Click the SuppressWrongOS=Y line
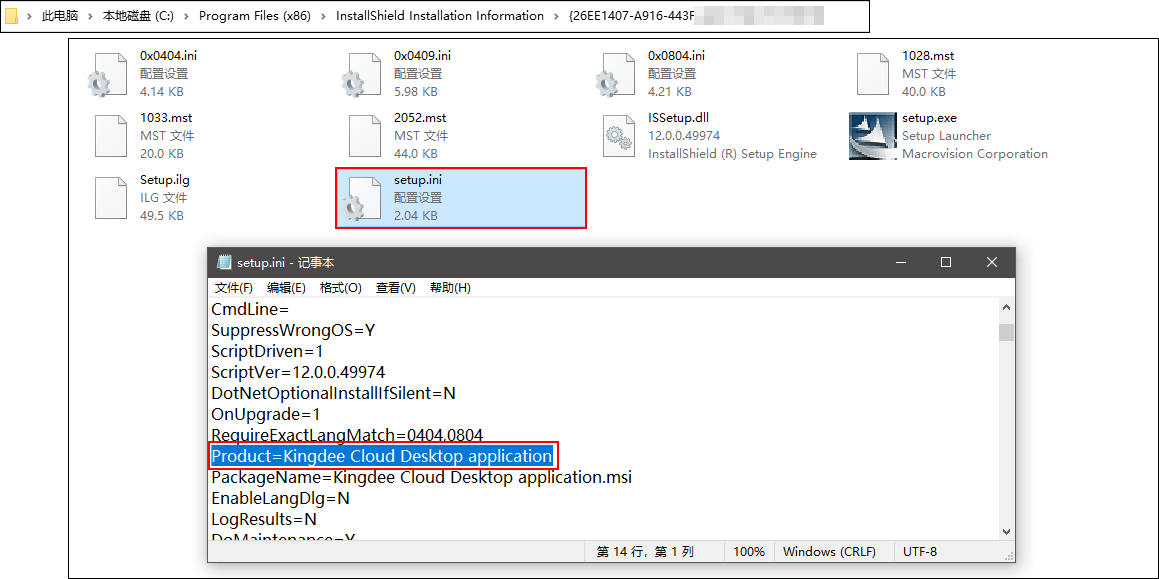Image resolution: width=1159 pixels, height=579 pixels. [x=293, y=331]
